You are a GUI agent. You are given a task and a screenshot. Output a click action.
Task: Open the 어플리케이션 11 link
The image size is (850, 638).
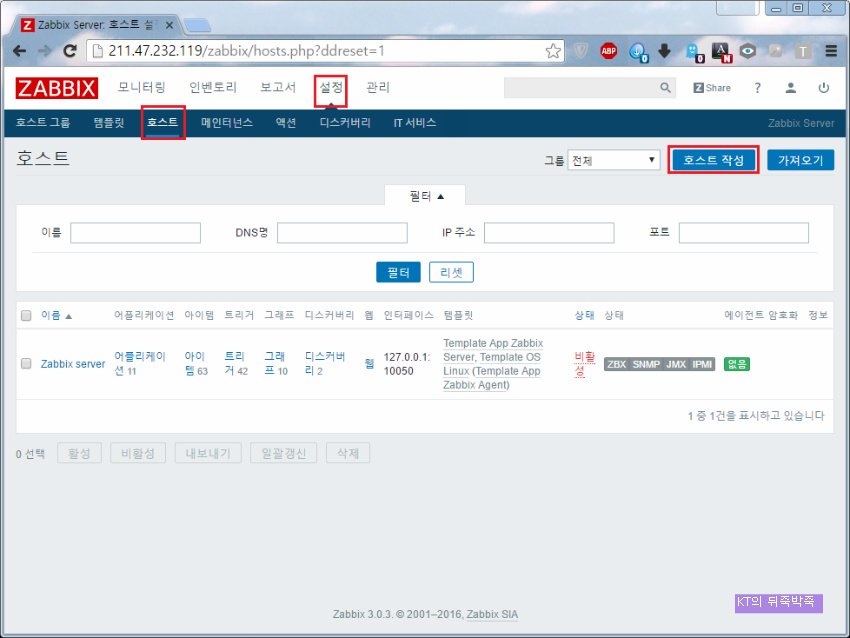[139, 364]
